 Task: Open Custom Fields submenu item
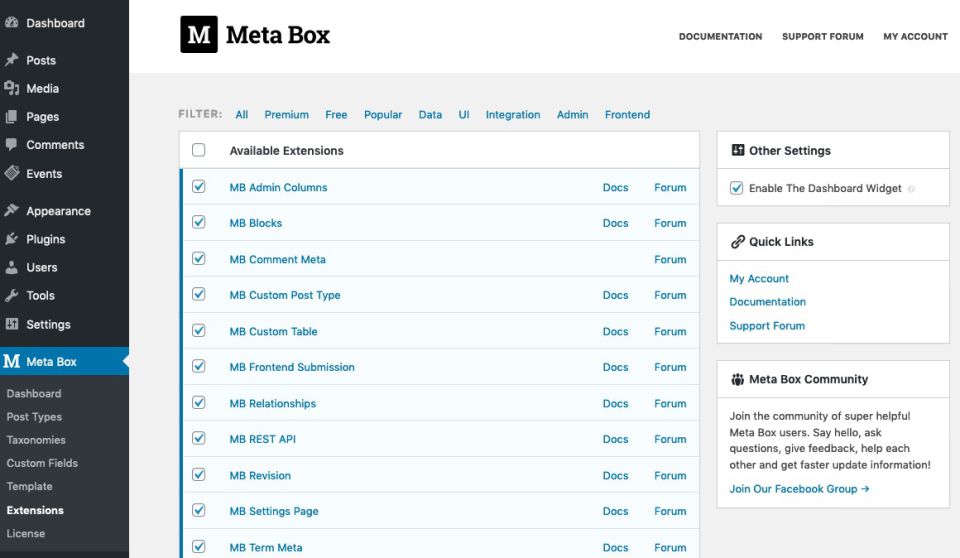(42, 463)
